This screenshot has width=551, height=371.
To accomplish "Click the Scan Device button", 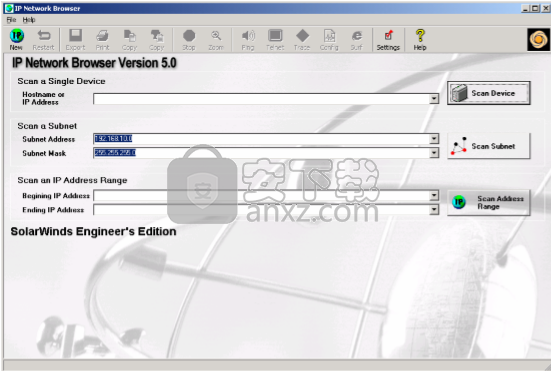I will 488,93.
